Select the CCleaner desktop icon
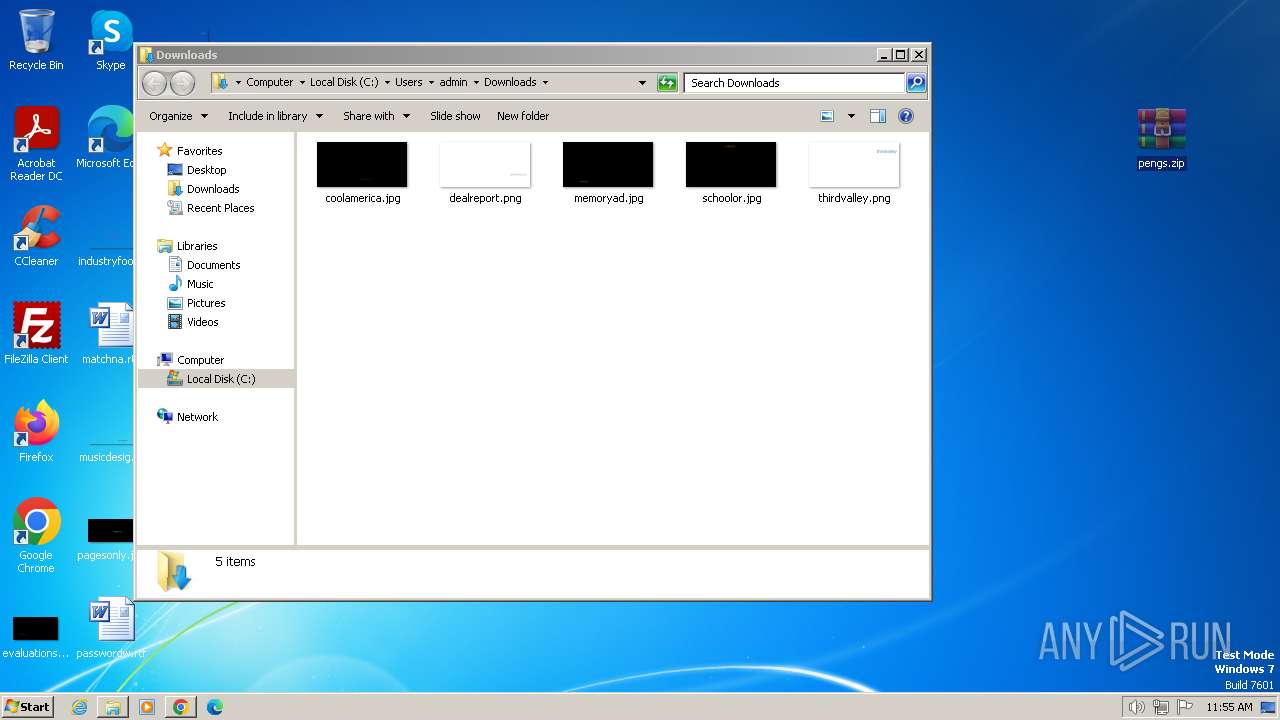 (36, 236)
